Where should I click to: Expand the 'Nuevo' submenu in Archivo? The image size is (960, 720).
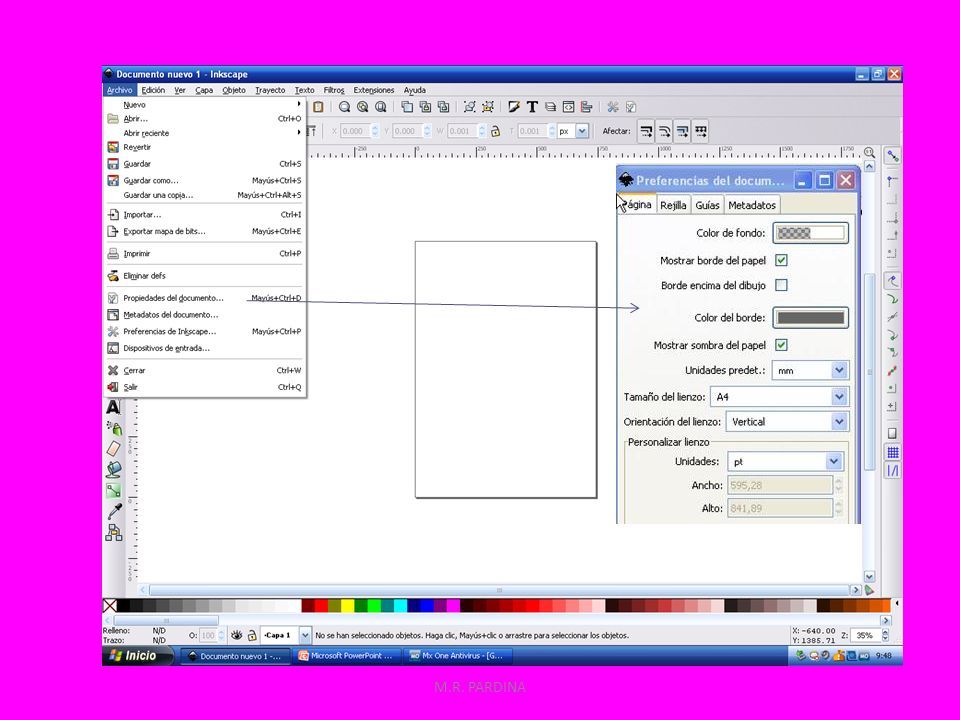tap(206, 105)
